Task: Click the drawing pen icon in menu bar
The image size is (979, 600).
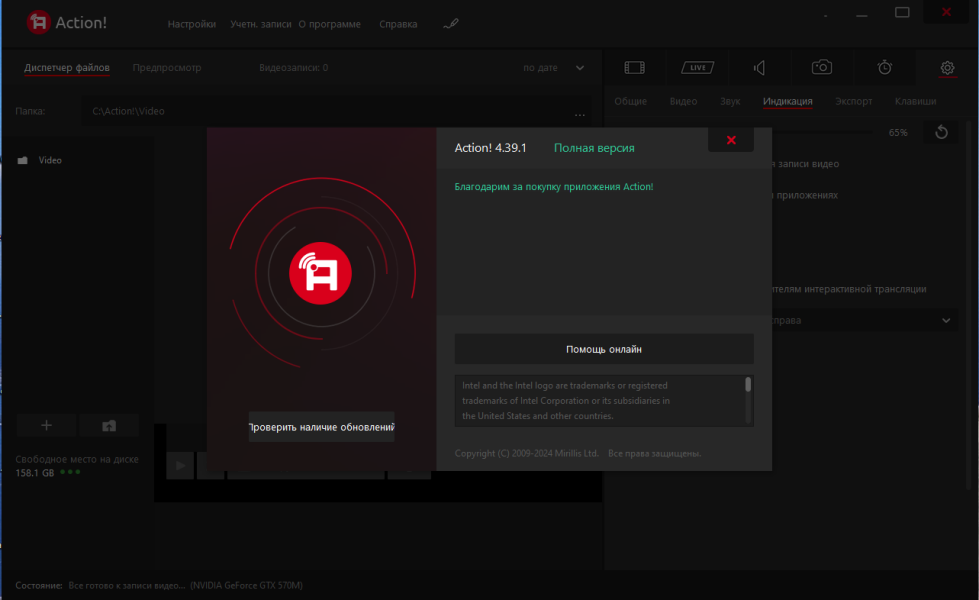Action: [451, 24]
